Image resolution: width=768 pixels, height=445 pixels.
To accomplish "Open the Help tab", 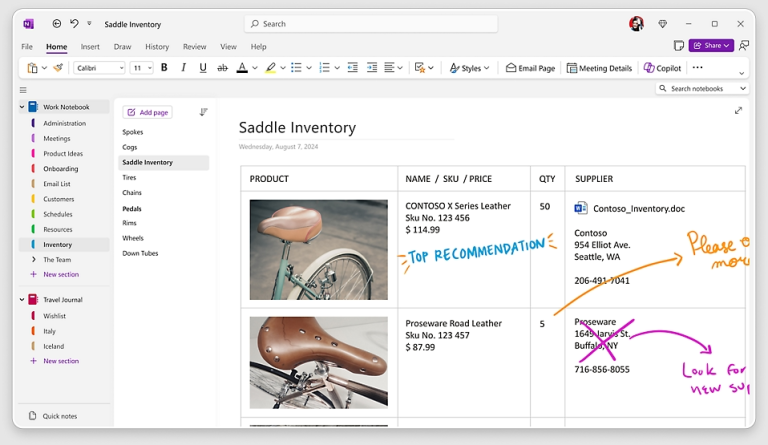I will click(259, 47).
